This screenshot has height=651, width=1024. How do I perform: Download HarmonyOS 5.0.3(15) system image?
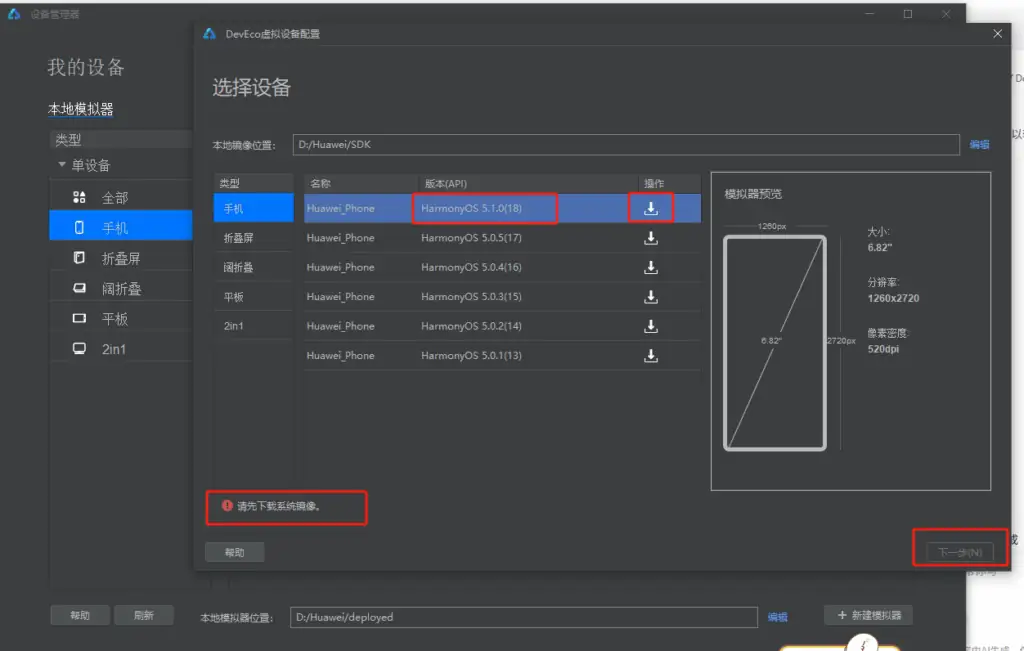pyautogui.click(x=651, y=297)
